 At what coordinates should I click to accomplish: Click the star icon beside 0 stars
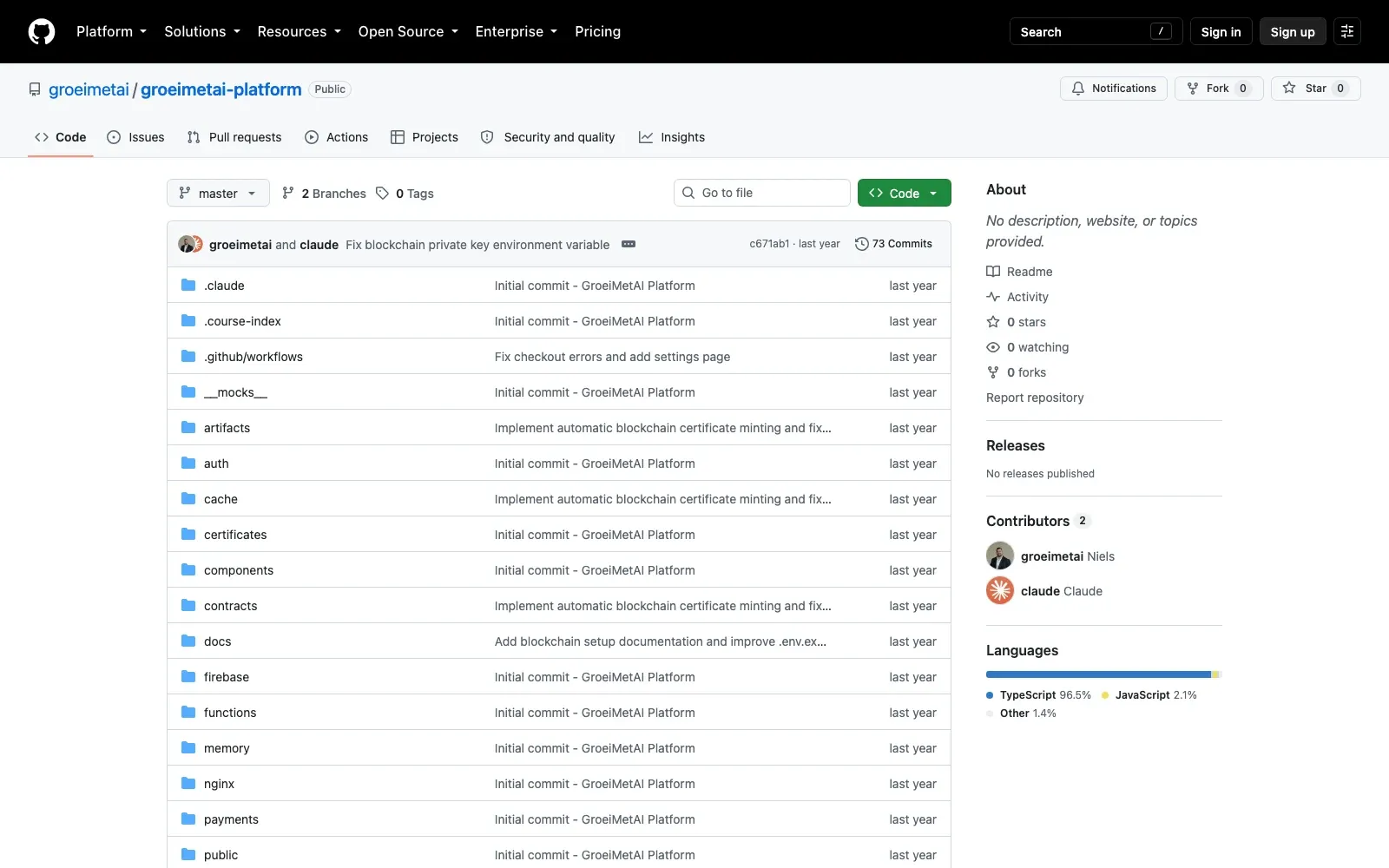993,322
